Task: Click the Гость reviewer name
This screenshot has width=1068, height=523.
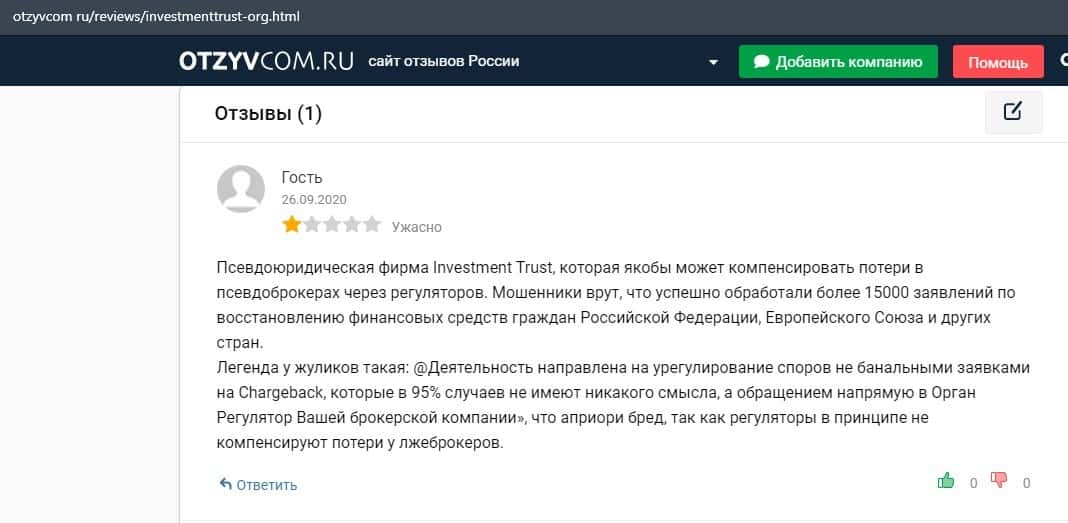Action: (302, 177)
